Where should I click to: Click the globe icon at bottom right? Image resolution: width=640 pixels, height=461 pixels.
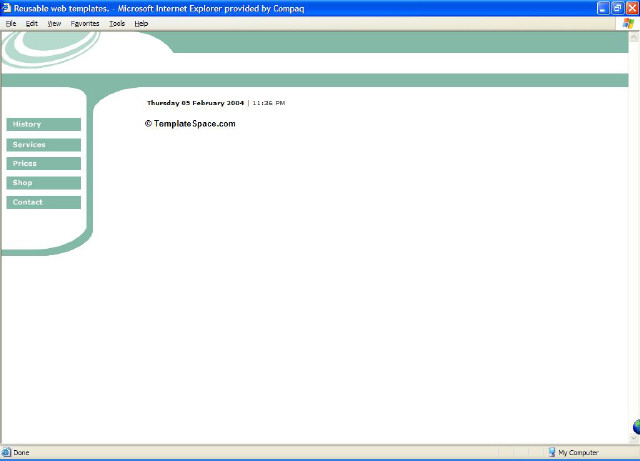pyautogui.click(x=635, y=427)
